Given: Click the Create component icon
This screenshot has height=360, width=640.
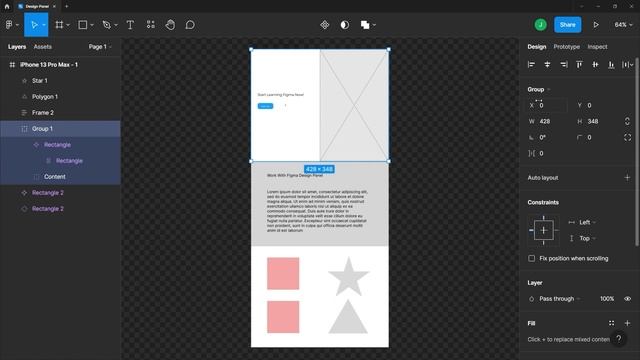Looking at the screenshot, I should (324, 25).
